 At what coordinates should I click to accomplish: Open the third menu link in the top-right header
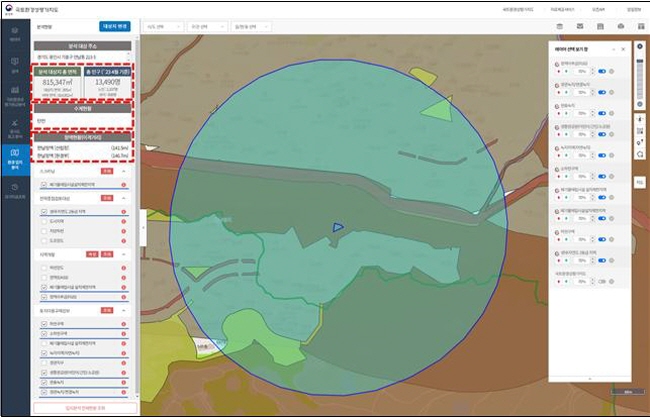click(x=598, y=10)
